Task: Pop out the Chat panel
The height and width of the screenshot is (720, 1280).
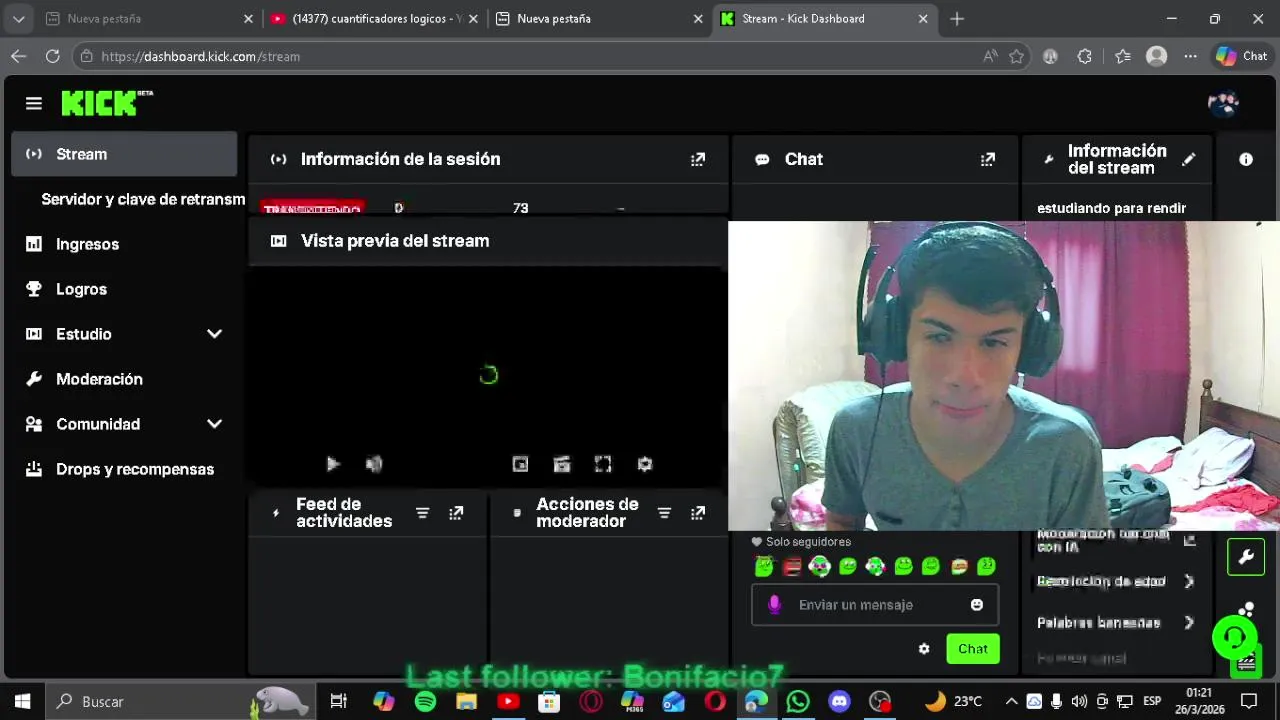Action: tap(988, 159)
